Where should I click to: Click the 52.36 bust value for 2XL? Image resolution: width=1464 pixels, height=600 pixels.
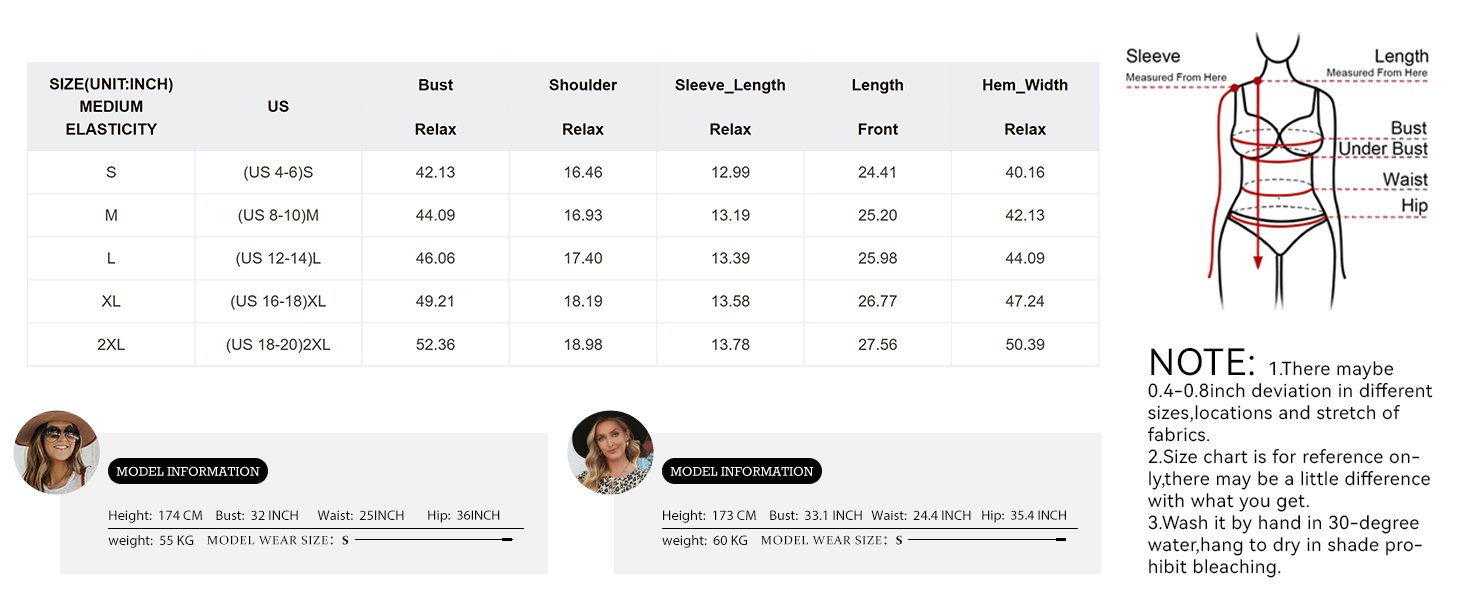click(x=435, y=344)
